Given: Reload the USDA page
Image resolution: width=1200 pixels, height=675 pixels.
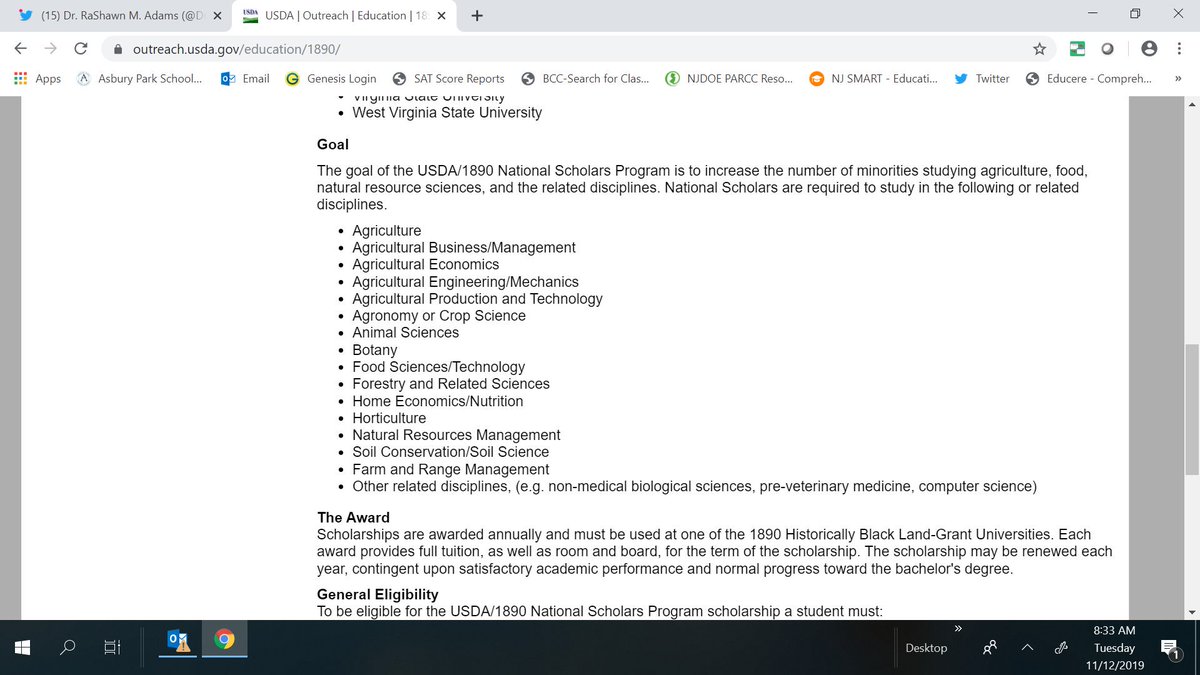Looking at the screenshot, I should point(81,48).
